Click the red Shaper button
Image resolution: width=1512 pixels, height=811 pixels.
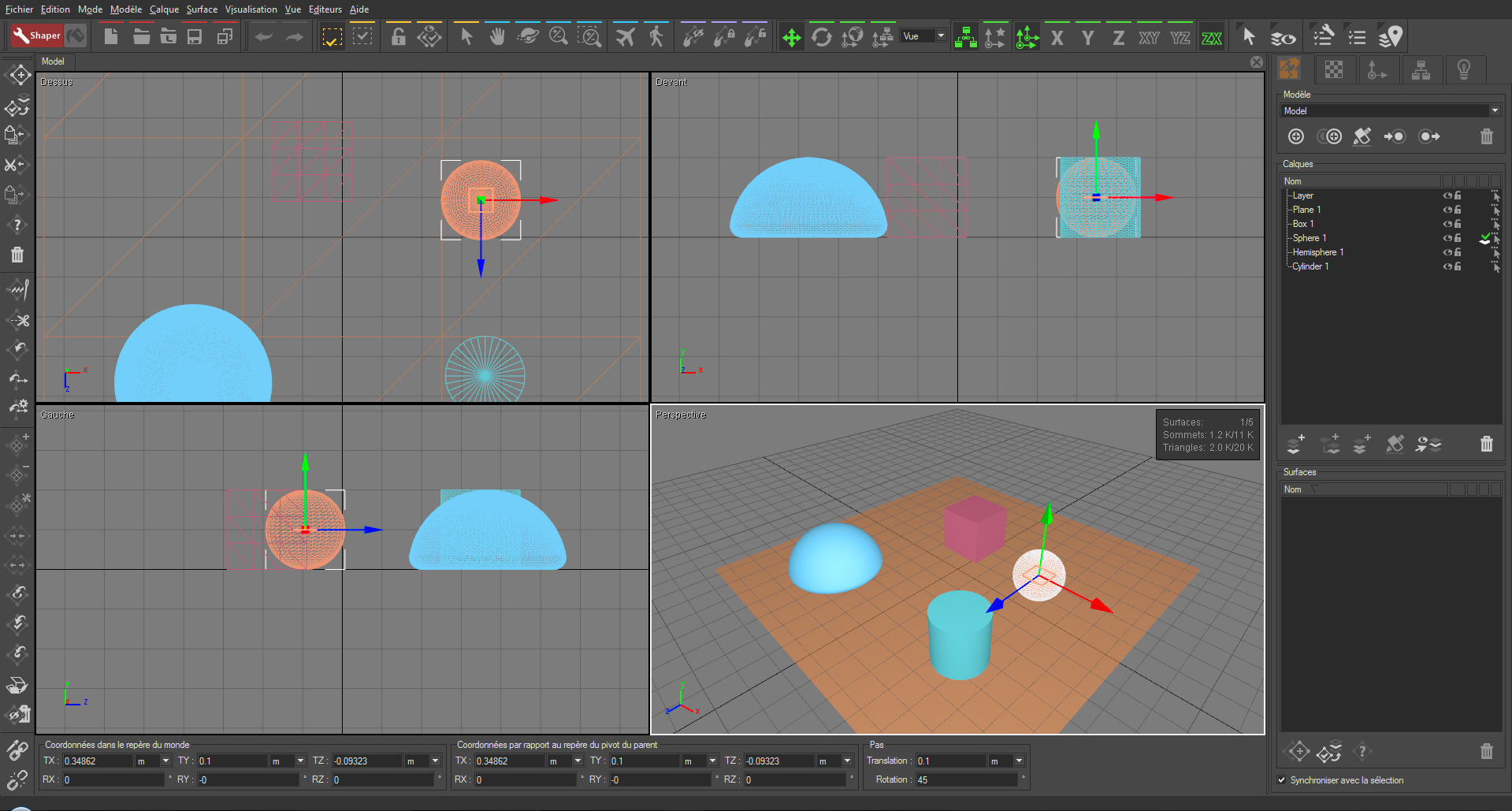(x=37, y=35)
